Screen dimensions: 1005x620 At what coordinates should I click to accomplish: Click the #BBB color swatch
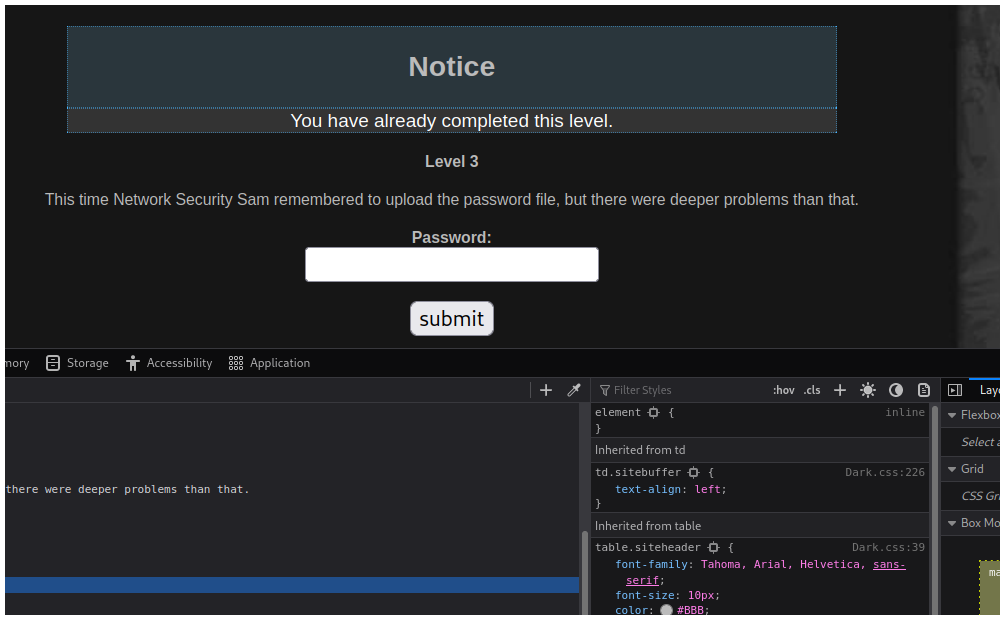click(x=667, y=610)
